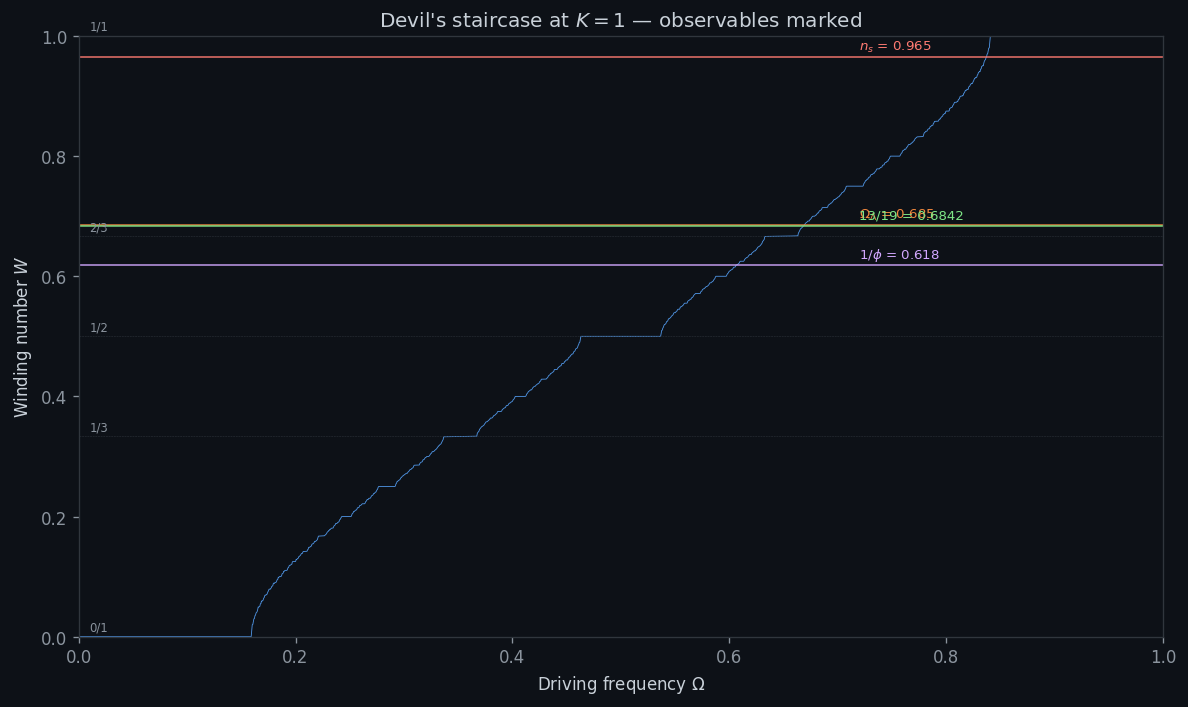The image size is (1188, 707).
Task: Click the 0.8 tick on the y-axis
Action: coord(56,157)
